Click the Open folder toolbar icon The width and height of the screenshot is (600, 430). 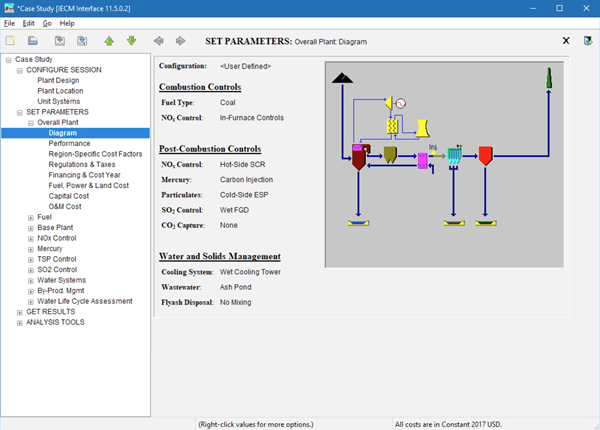[33, 41]
